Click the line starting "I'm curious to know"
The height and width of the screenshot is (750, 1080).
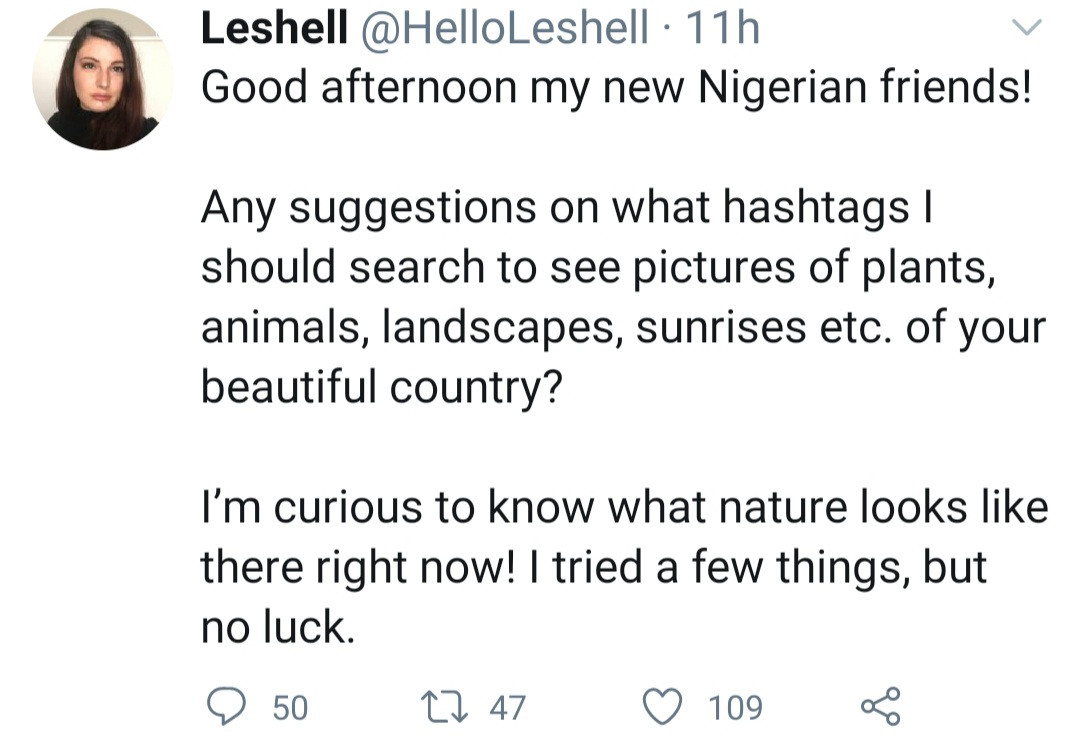pos(624,508)
